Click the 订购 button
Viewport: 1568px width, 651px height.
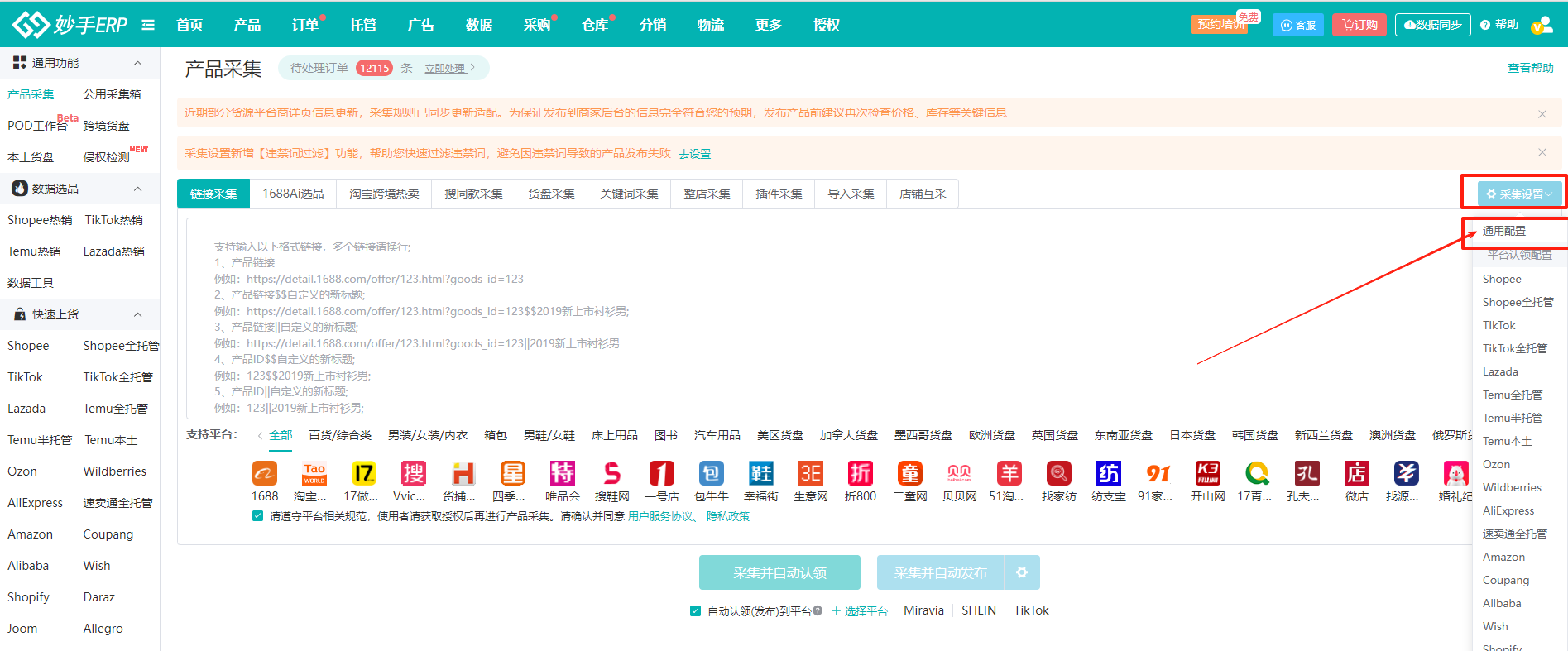pyautogui.click(x=1359, y=25)
